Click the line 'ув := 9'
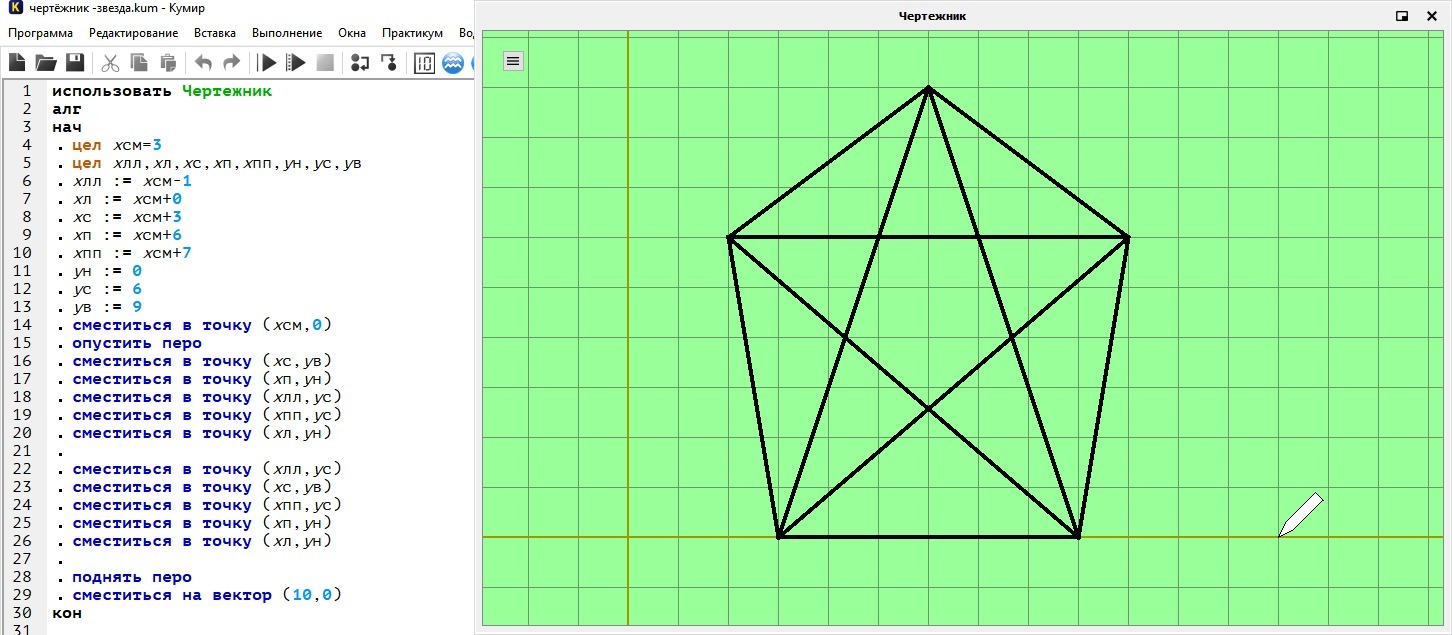1452x635 pixels. [x=107, y=307]
